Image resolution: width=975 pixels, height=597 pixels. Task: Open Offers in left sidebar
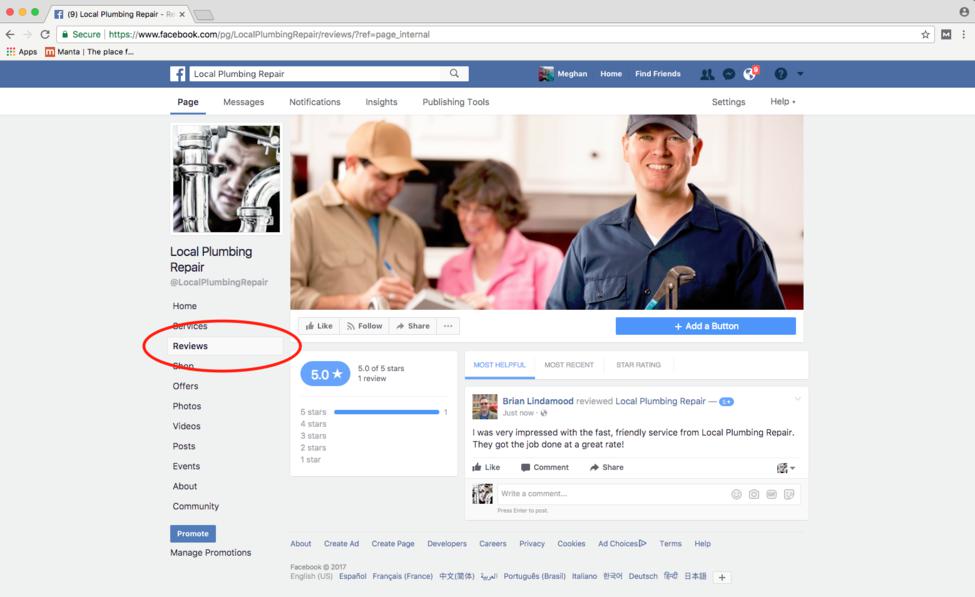pyautogui.click(x=185, y=386)
